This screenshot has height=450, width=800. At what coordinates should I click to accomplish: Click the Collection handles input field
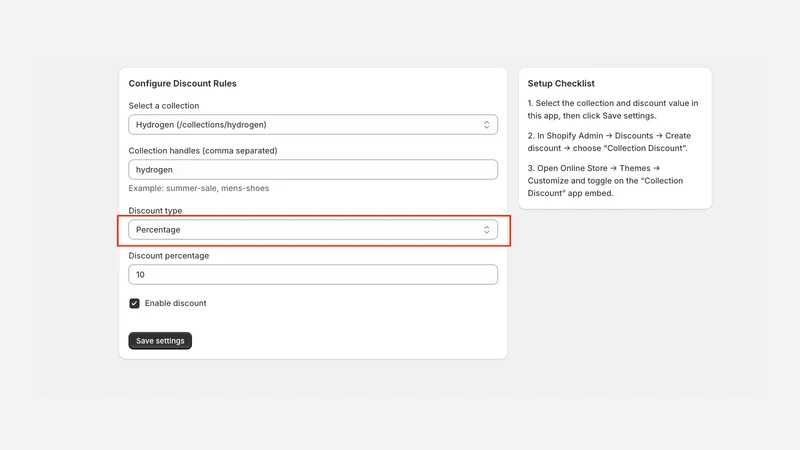[313, 169]
